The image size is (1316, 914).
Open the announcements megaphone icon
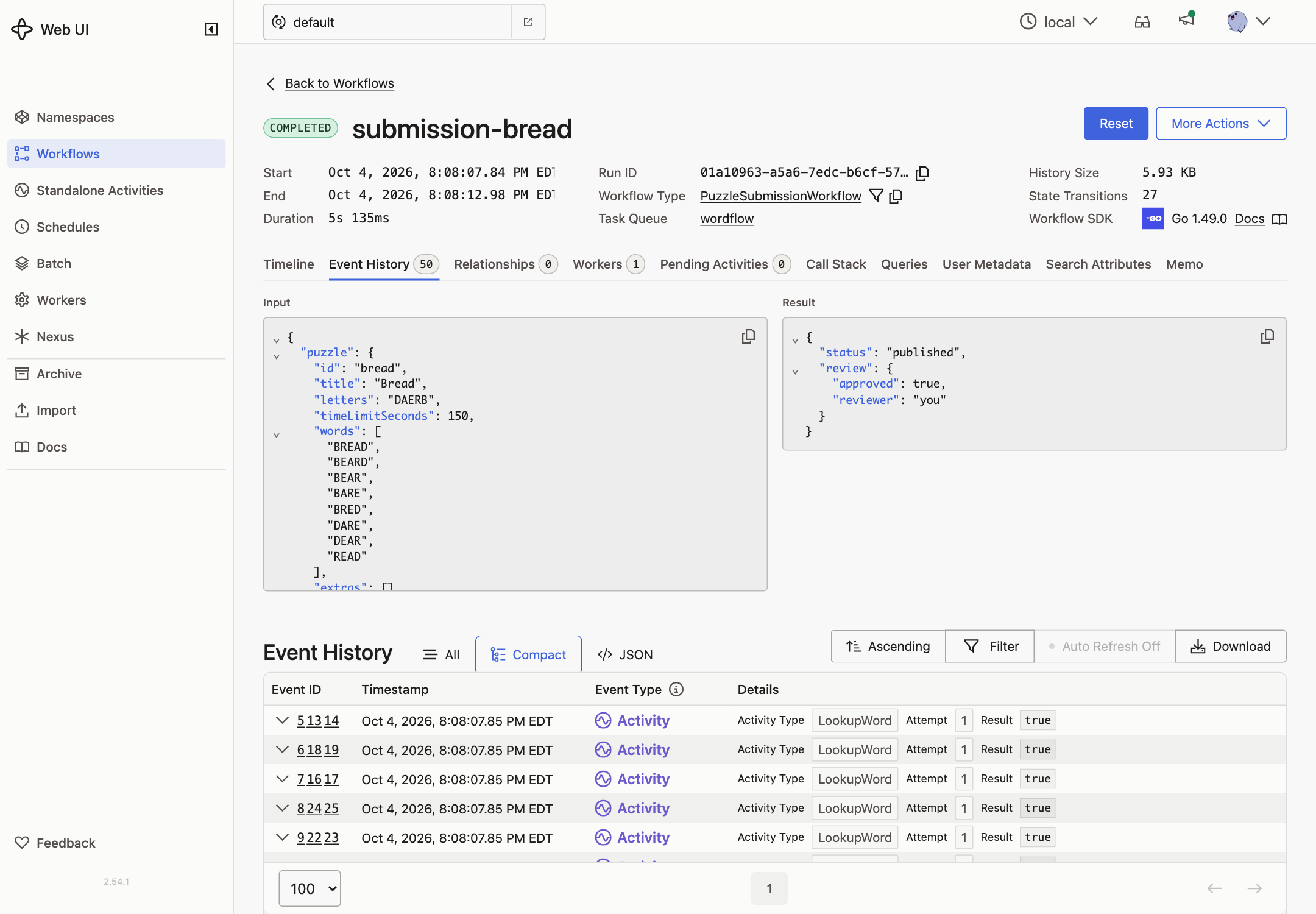tap(1186, 19)
